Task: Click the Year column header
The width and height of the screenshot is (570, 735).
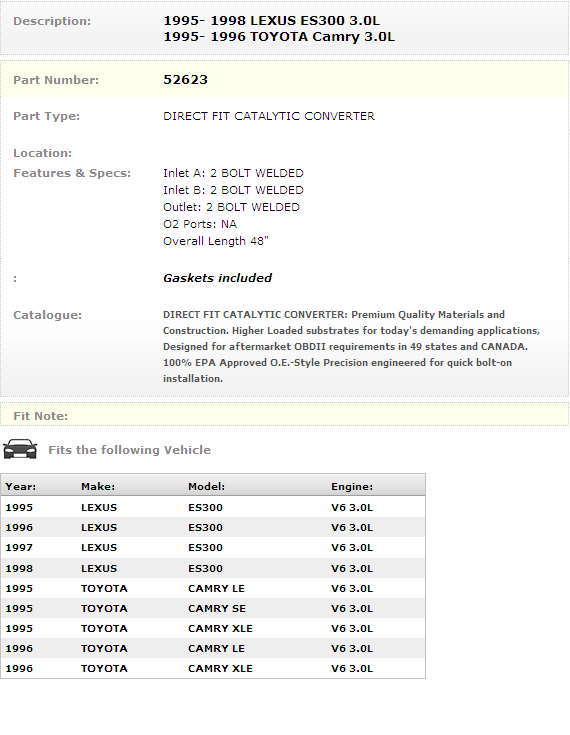Action: click(x=21, y=487)
